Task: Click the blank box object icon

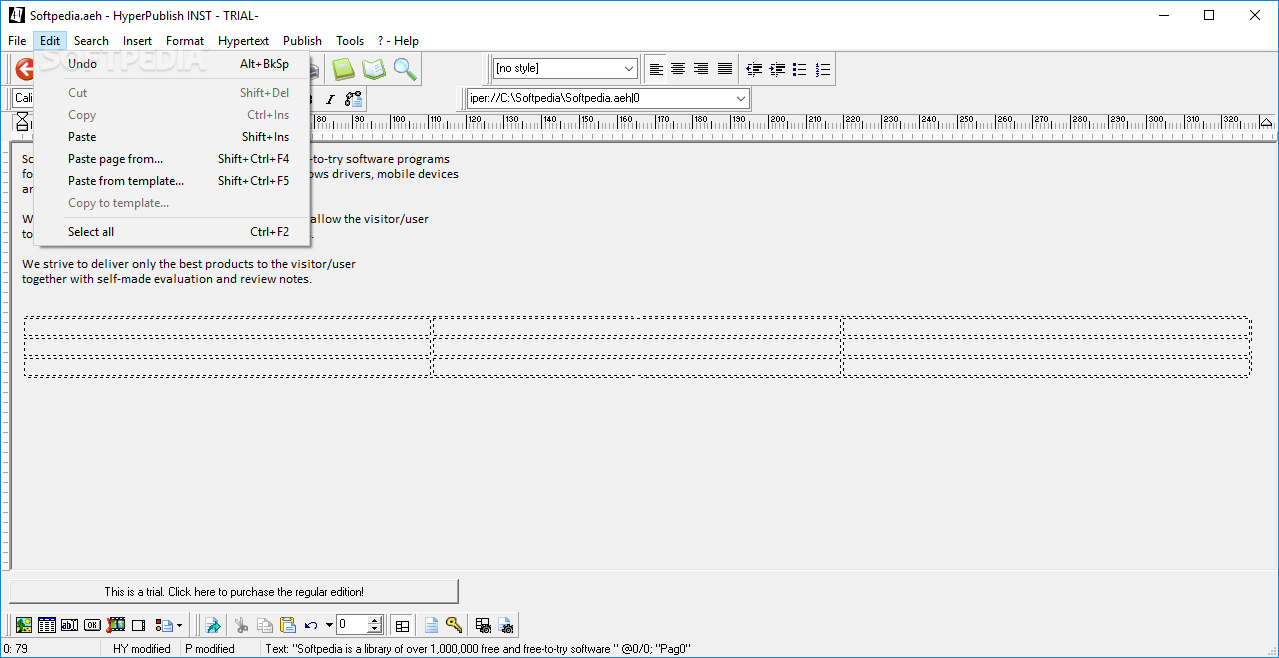Action: click(139, 625)
